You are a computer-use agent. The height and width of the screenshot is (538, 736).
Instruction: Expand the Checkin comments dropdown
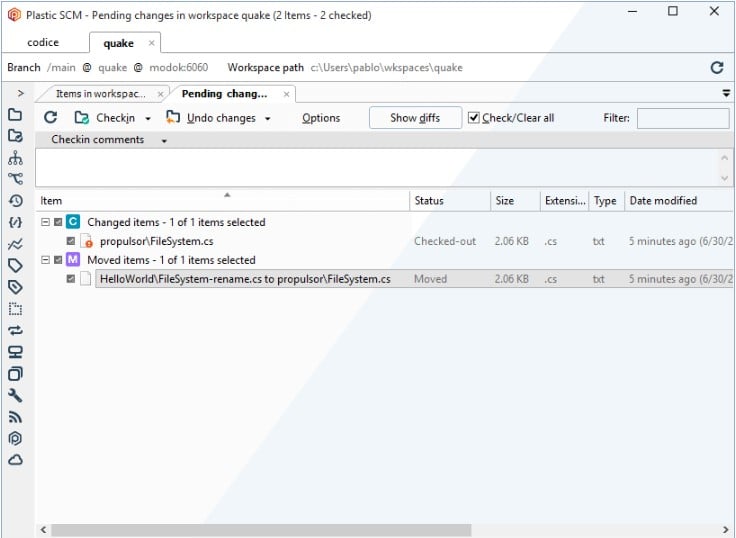click(164, 140)
